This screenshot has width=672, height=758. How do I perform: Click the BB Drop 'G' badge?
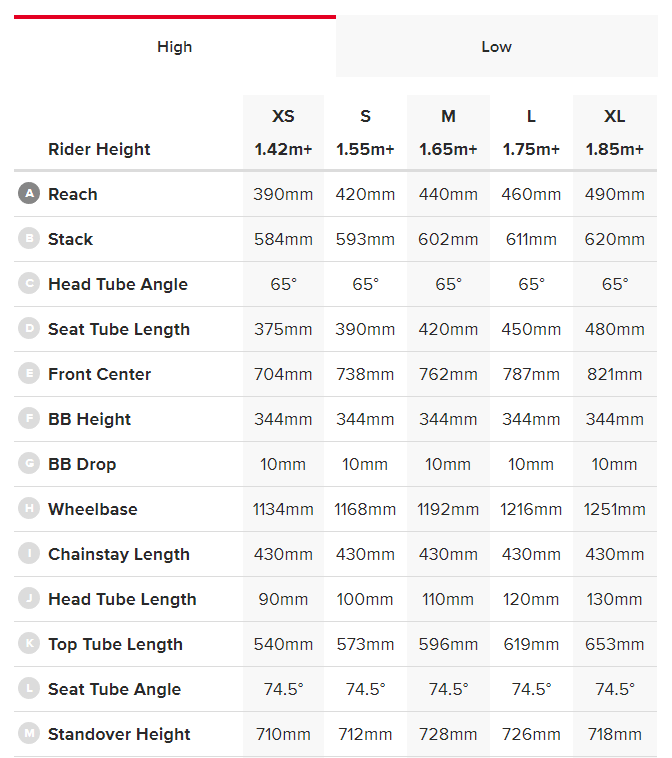pyautogui.click(x=29, y=464)
